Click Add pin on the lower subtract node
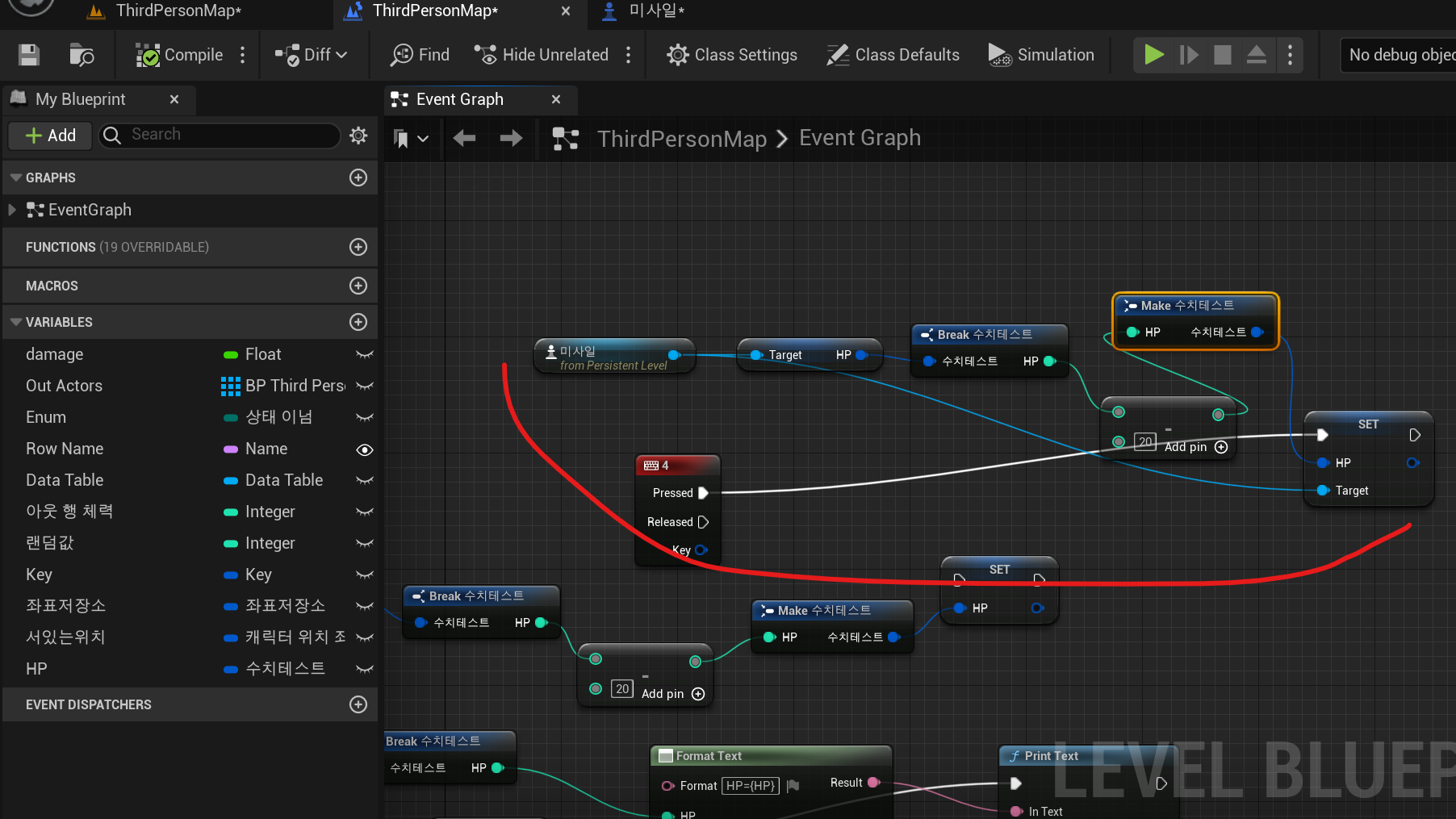The width and height of the screenshot is (1456, 819). tap(673, 694)
